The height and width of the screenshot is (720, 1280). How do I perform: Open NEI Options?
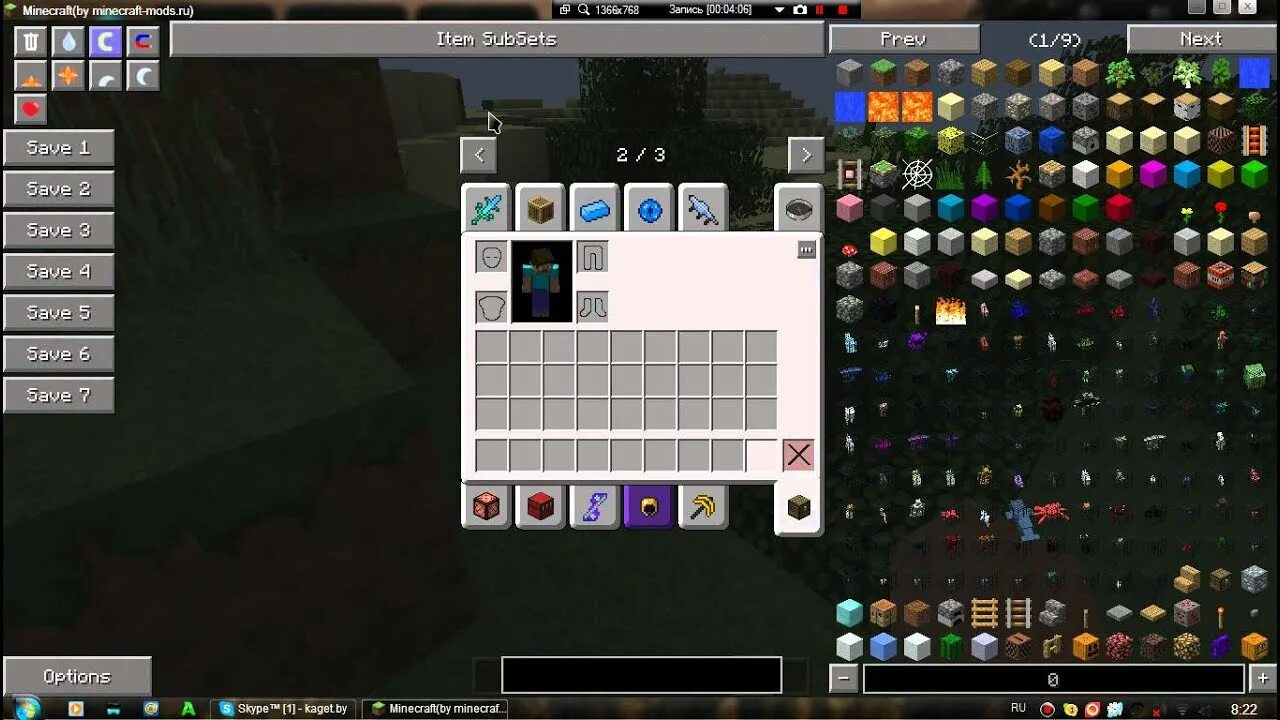click(77, 676)
